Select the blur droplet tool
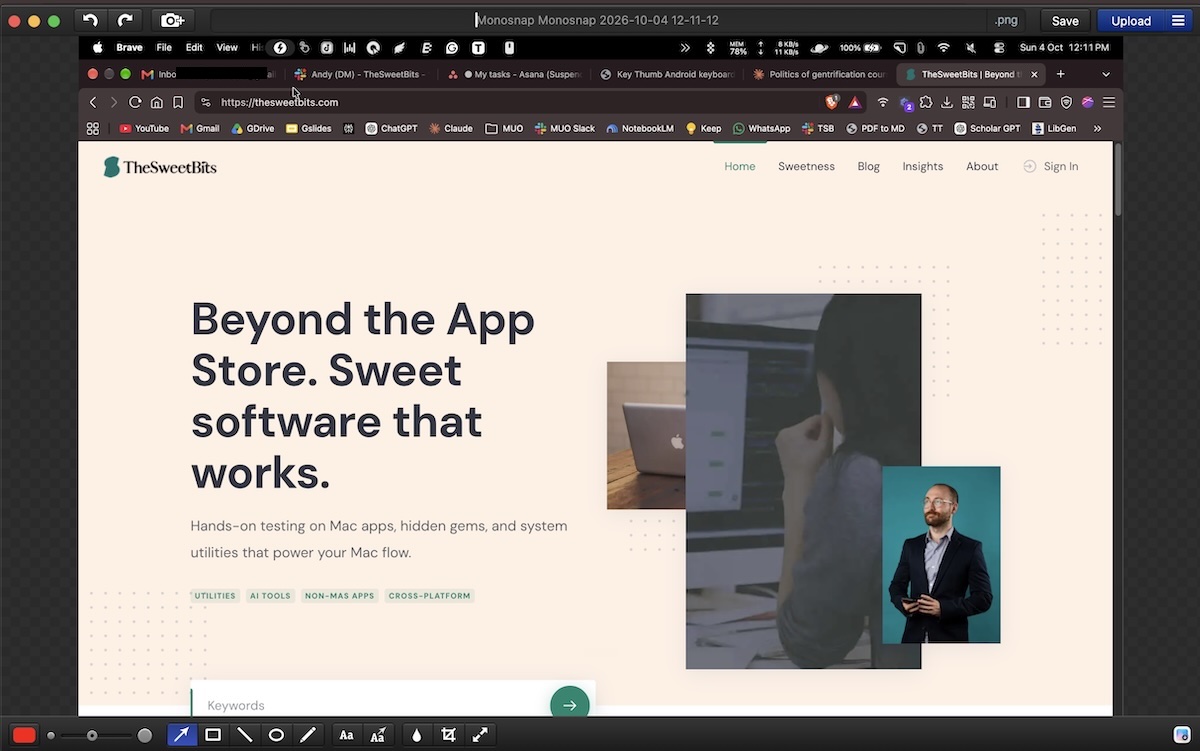The image size is (1200, 751). pyautogui.click(x=416, y=735)
